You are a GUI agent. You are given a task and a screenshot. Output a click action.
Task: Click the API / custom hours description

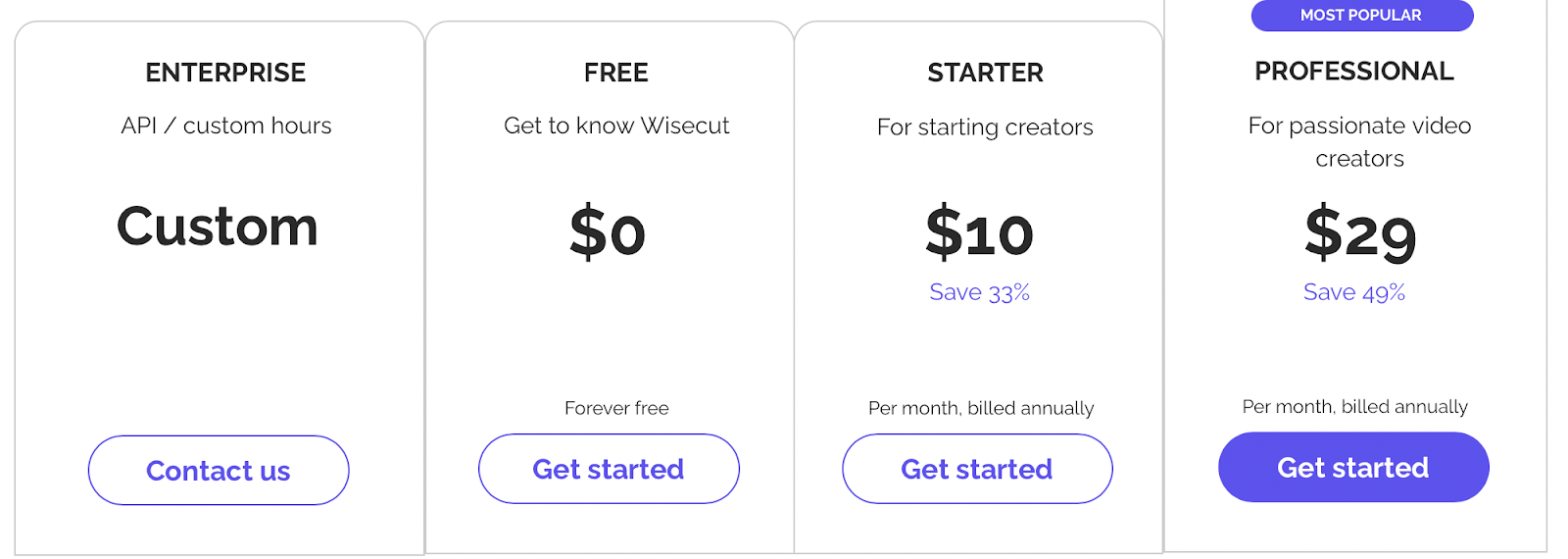pos(226,126)
